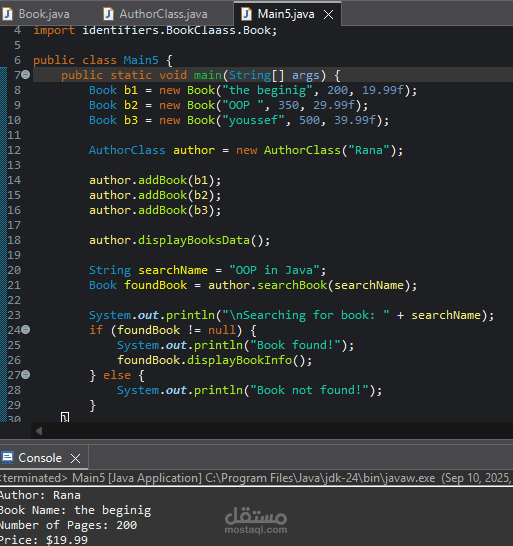
Task: Click the displayBooksData call on line 18
Action: pos(194,240)
